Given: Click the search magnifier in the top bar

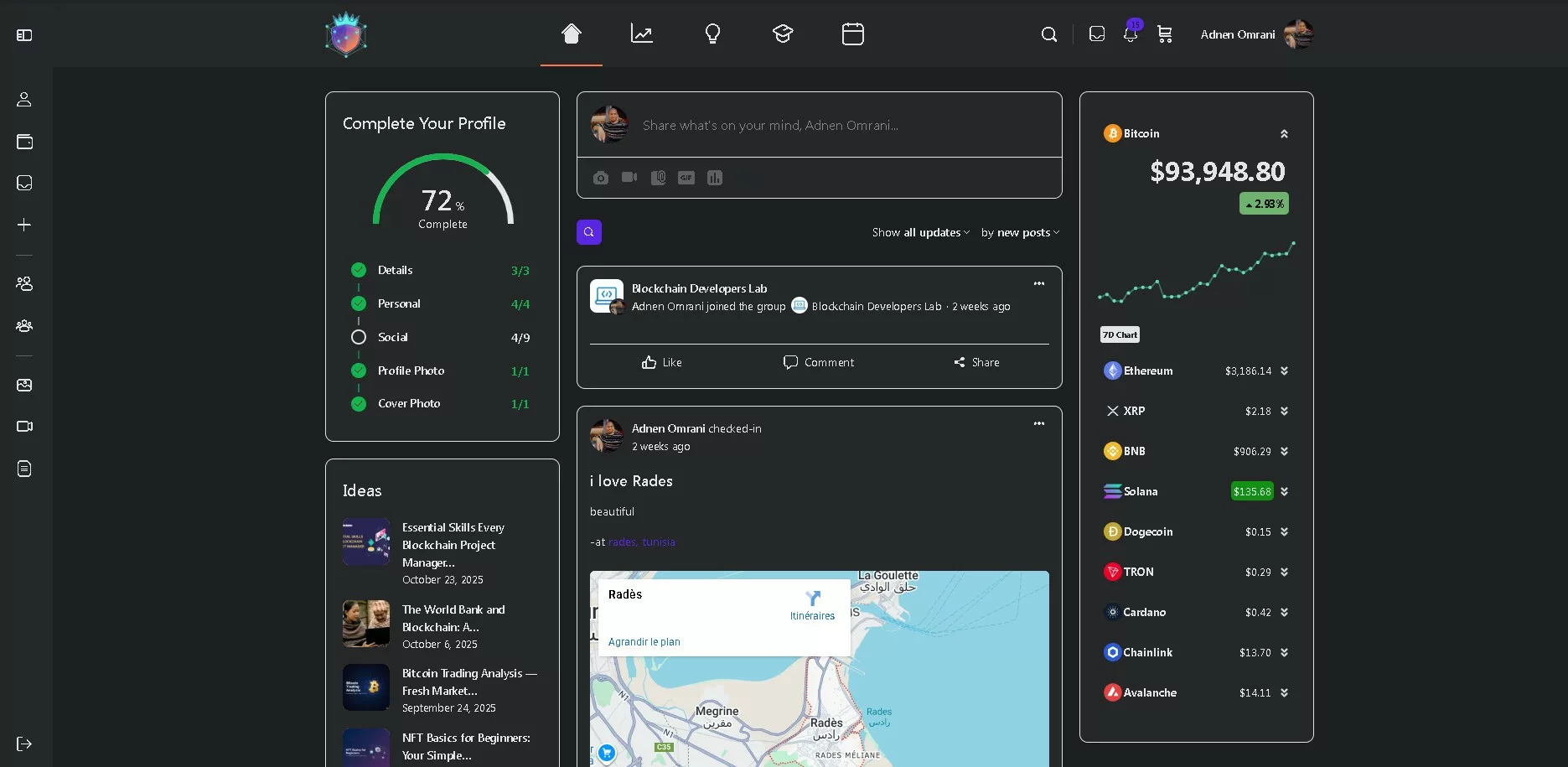Looking at the screenshot, I should point(1049,34).
